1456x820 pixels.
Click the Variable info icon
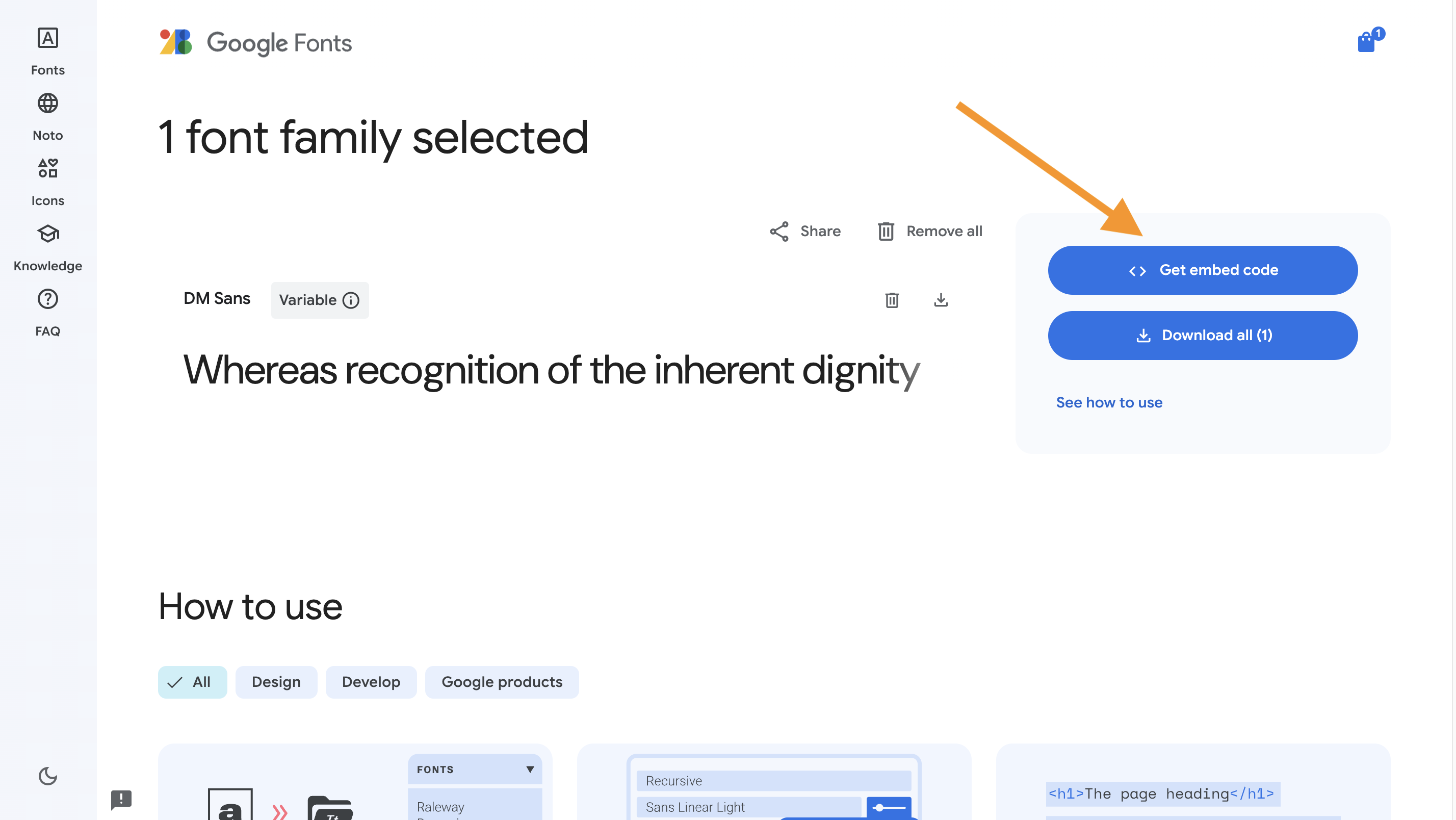click(351, 300)
